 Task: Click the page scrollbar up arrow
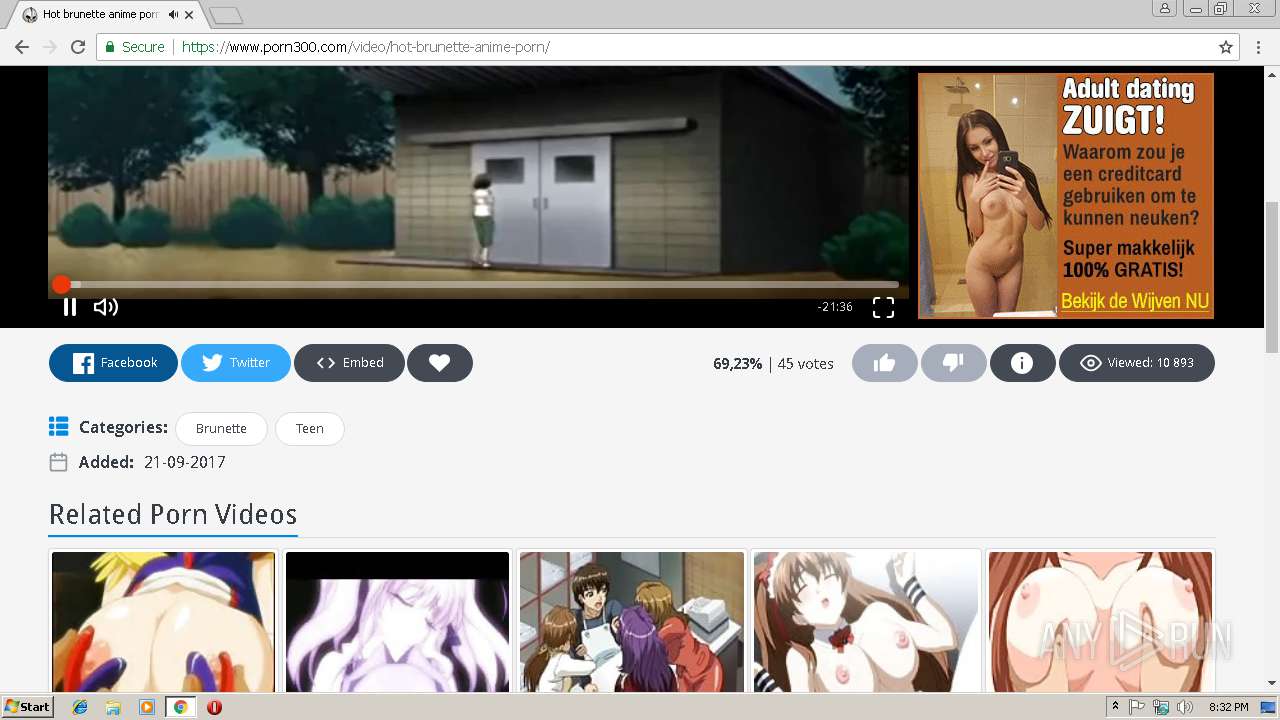coord(1272,73)
